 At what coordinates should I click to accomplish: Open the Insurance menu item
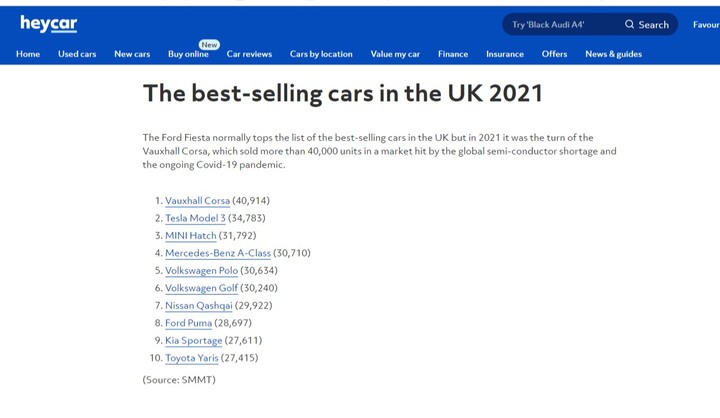tap(505, 54)
